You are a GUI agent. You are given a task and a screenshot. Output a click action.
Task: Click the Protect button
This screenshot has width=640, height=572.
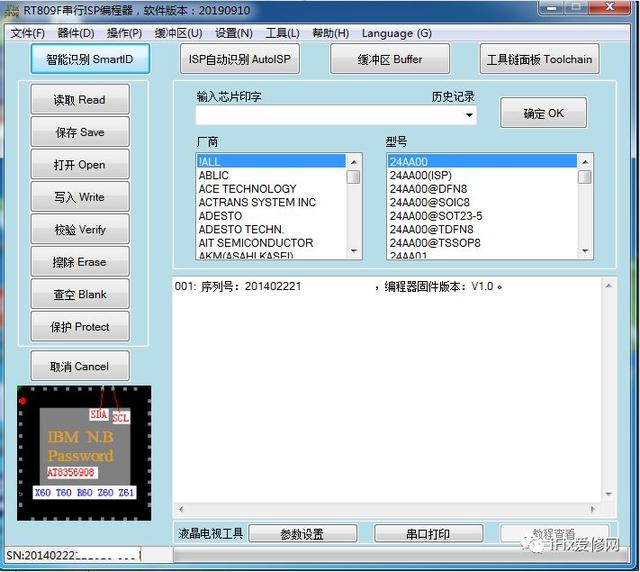tap(80, 327)
